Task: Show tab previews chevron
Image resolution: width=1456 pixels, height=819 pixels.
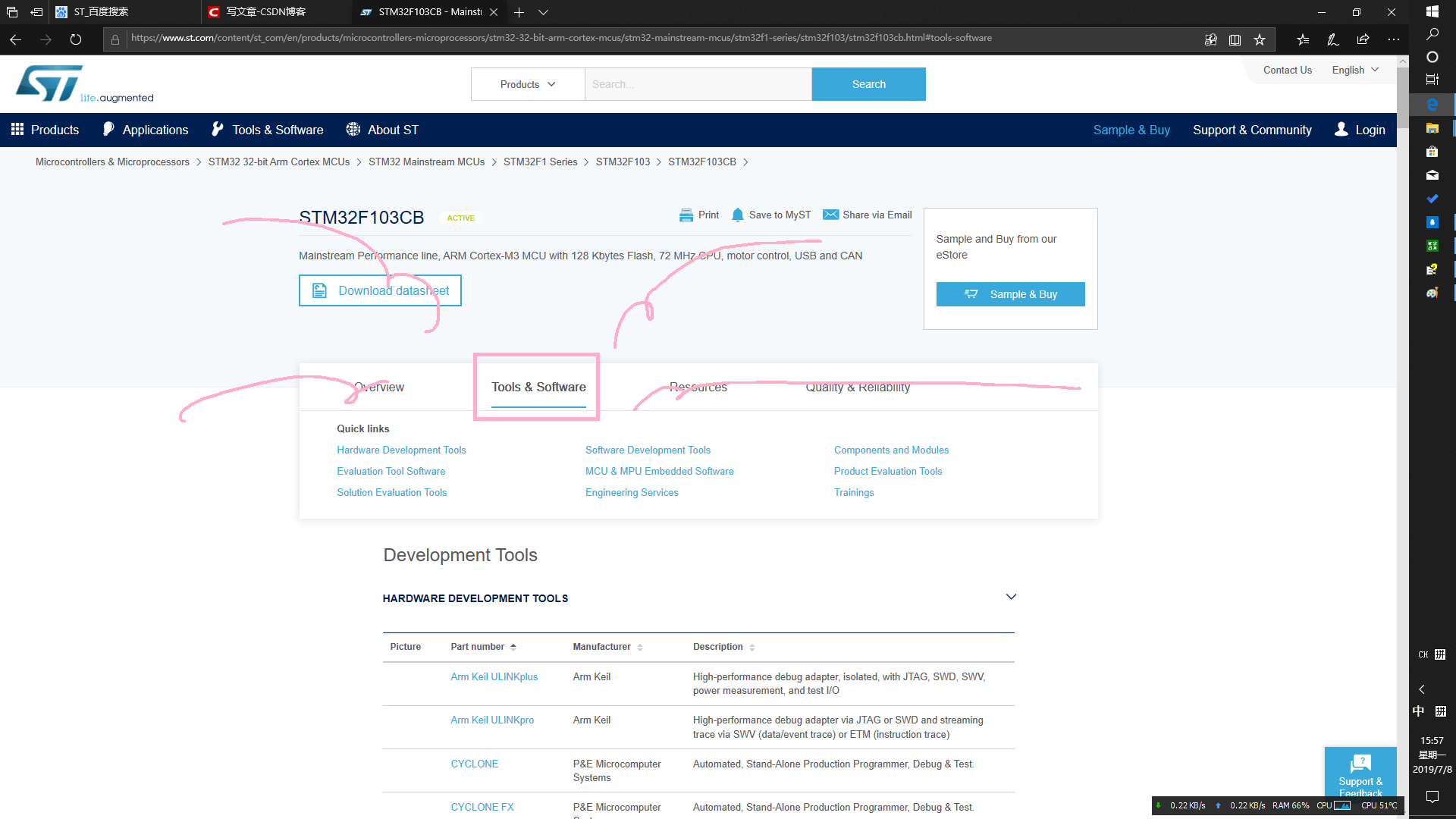Action: [543, 12]
